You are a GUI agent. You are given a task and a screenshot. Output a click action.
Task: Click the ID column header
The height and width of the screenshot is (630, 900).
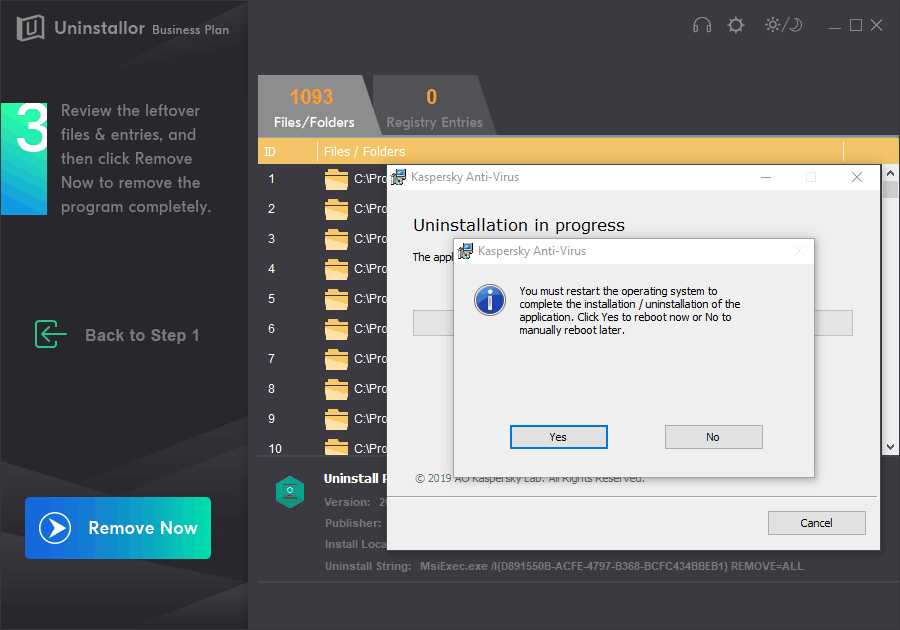point(287,151)
